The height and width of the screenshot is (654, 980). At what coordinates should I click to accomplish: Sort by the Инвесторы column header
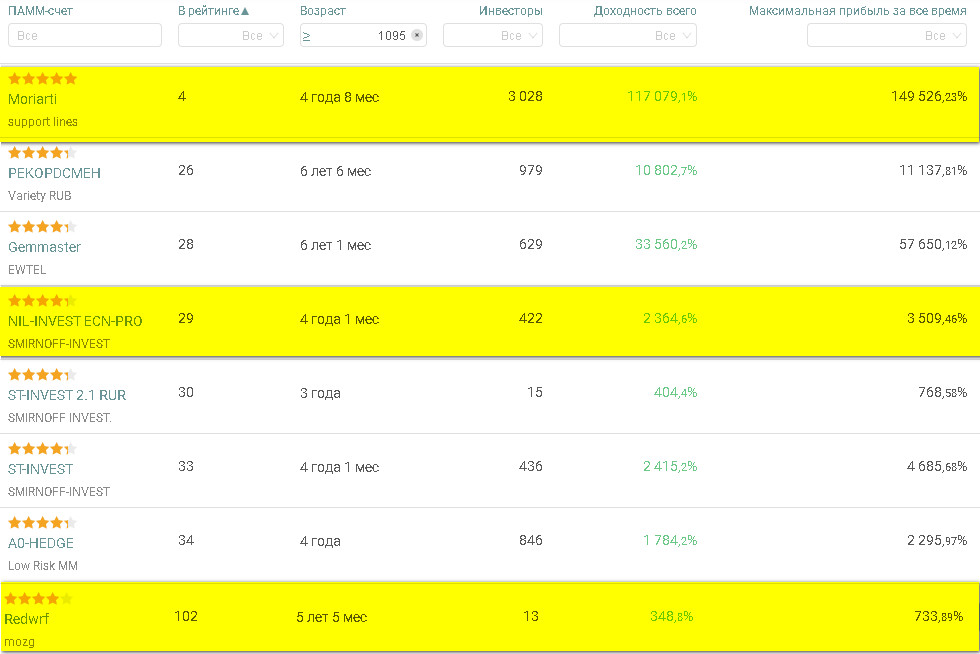point(511,11)
